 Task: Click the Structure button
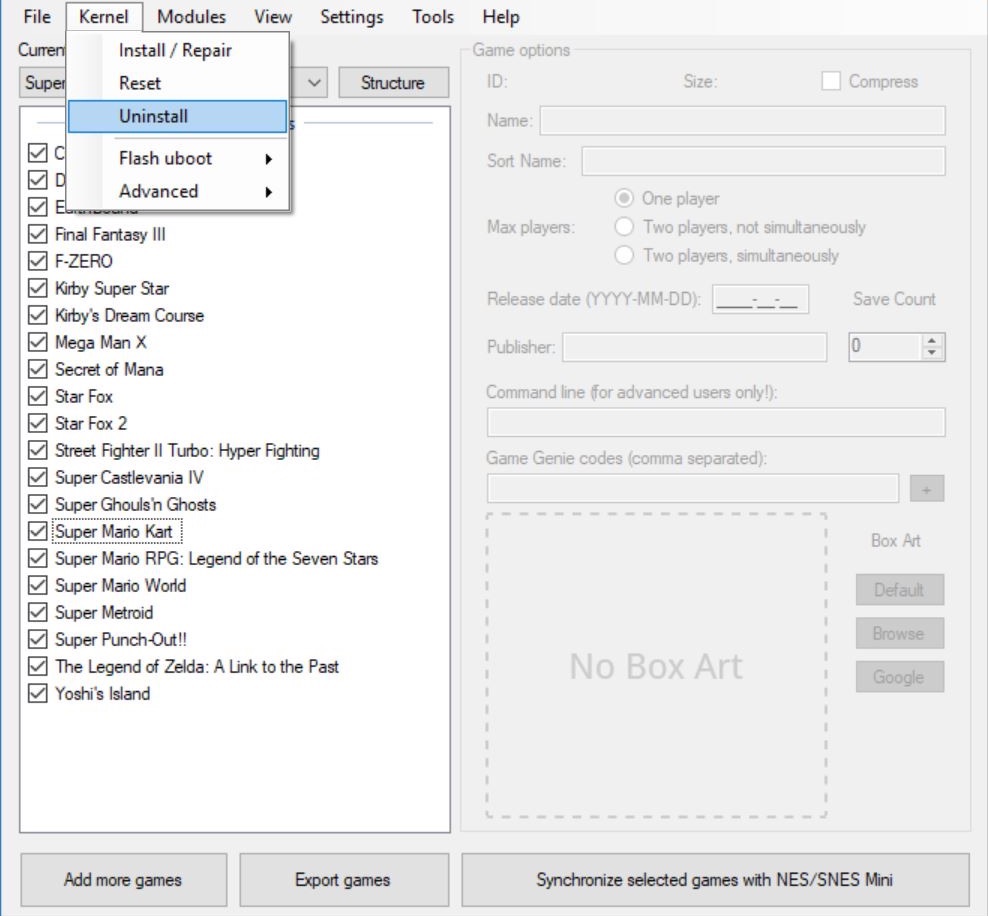click(x=393, y=83)
